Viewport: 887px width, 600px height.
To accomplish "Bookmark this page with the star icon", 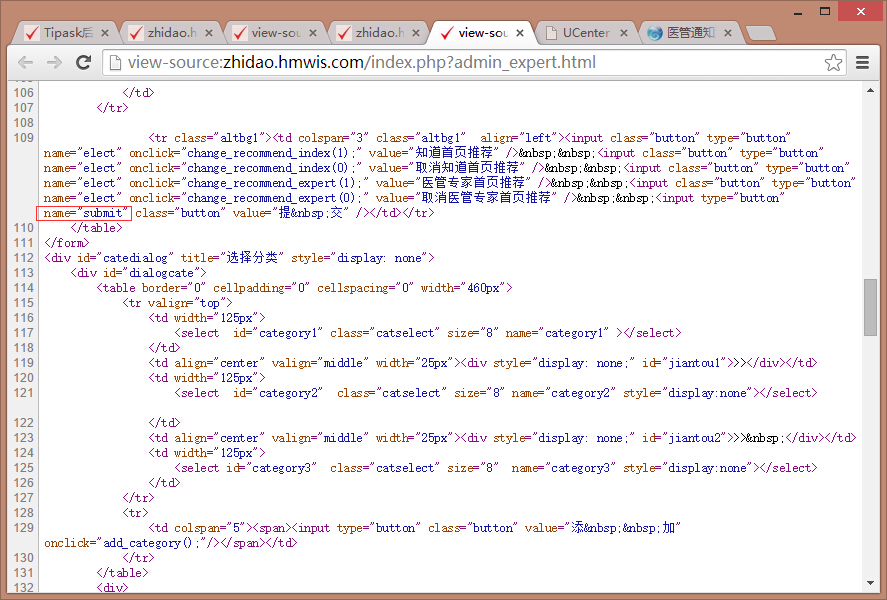I will (833, 63).
